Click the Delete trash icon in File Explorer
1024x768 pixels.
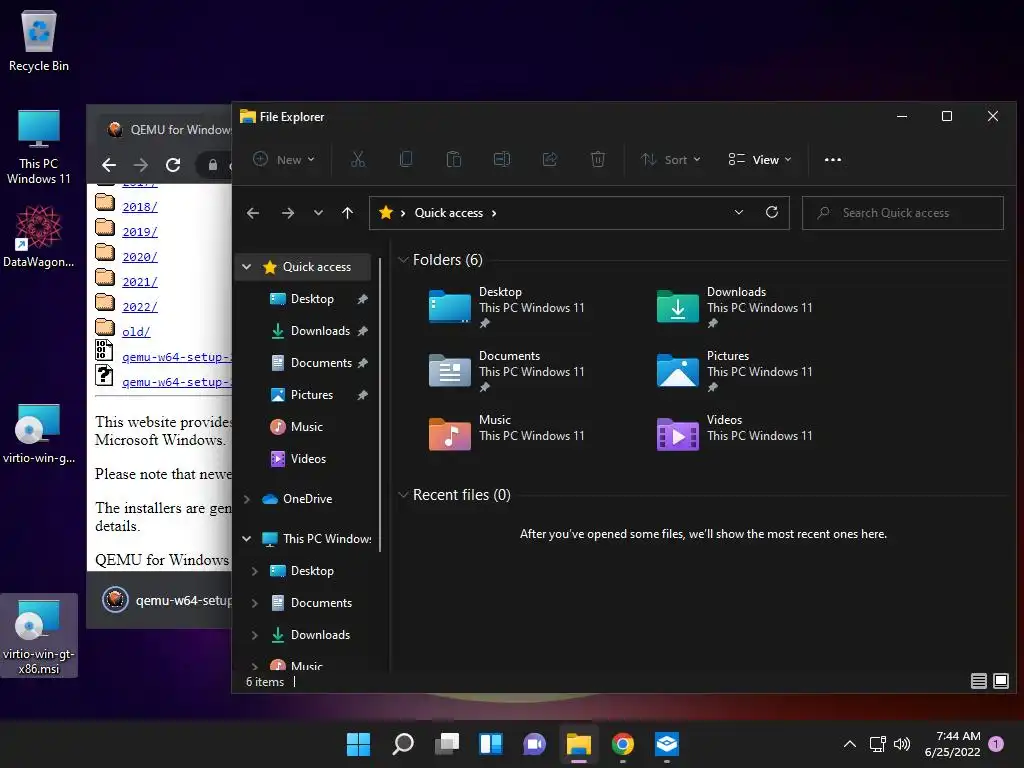click(598, 159)
